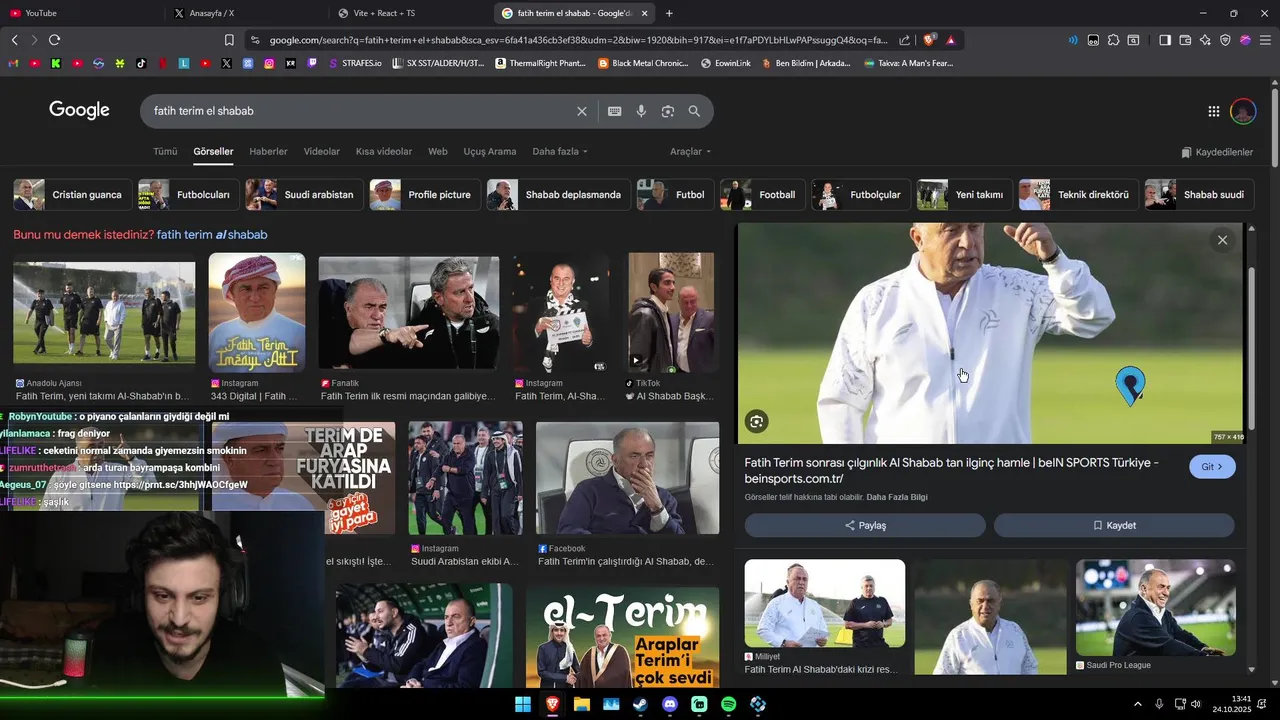Open the Brave main hamburger menu
Screen dimensions: 1280x720
[1265, 40]
